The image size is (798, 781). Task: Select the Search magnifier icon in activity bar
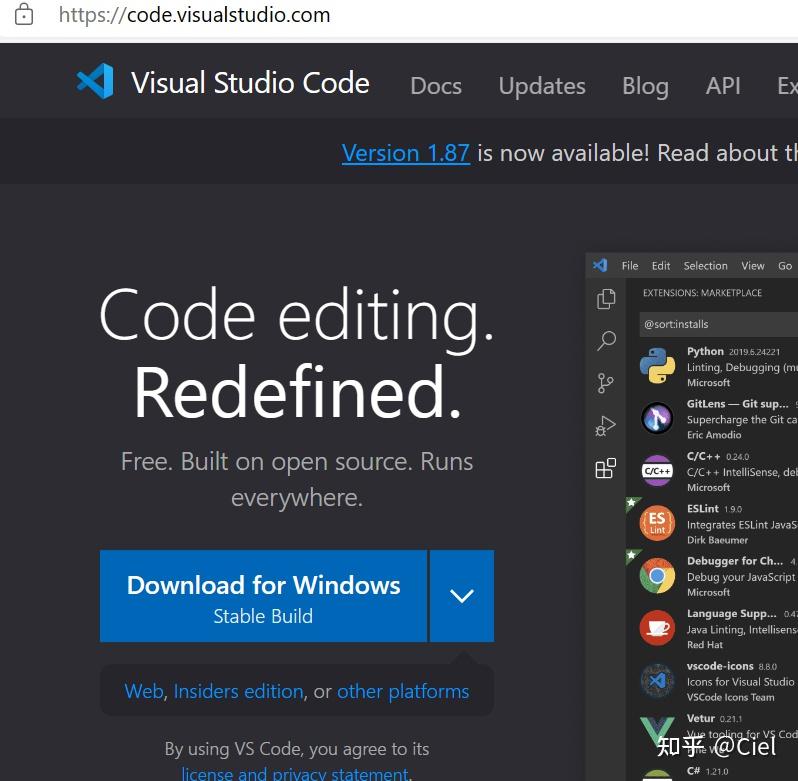click(x=606, y=341)
